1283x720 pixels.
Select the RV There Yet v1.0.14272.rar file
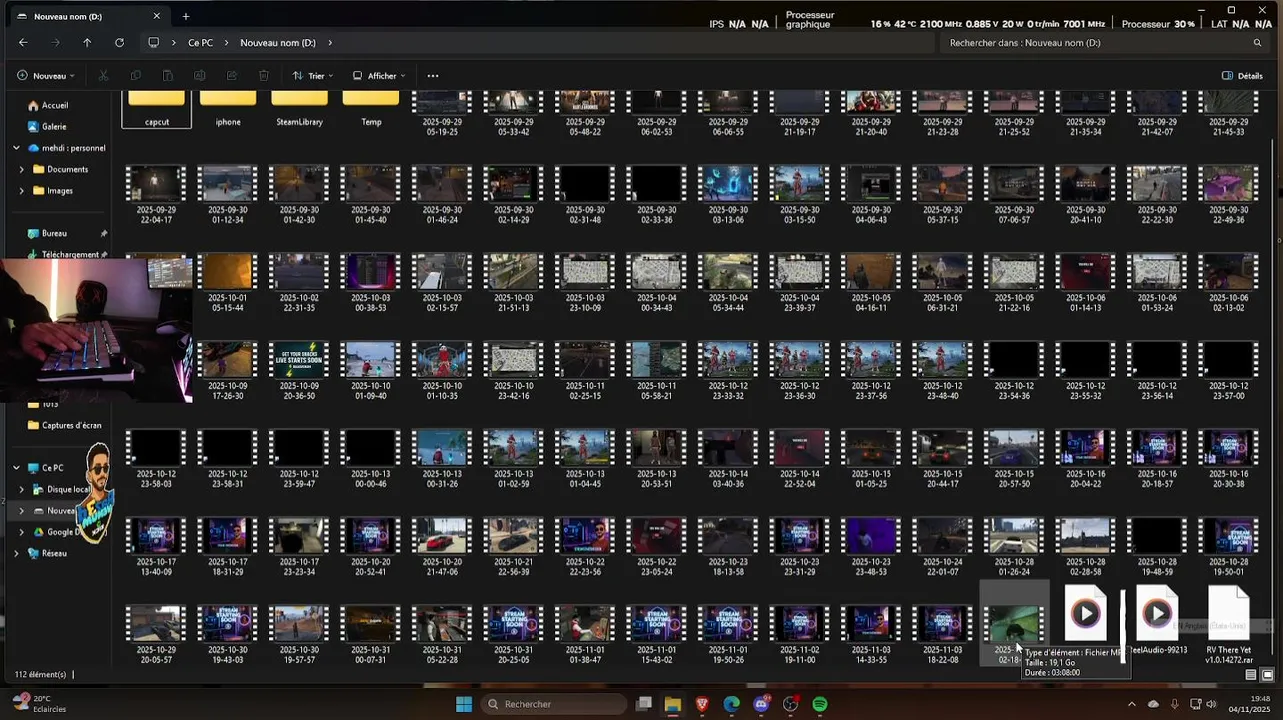[x=1228, y=625]
